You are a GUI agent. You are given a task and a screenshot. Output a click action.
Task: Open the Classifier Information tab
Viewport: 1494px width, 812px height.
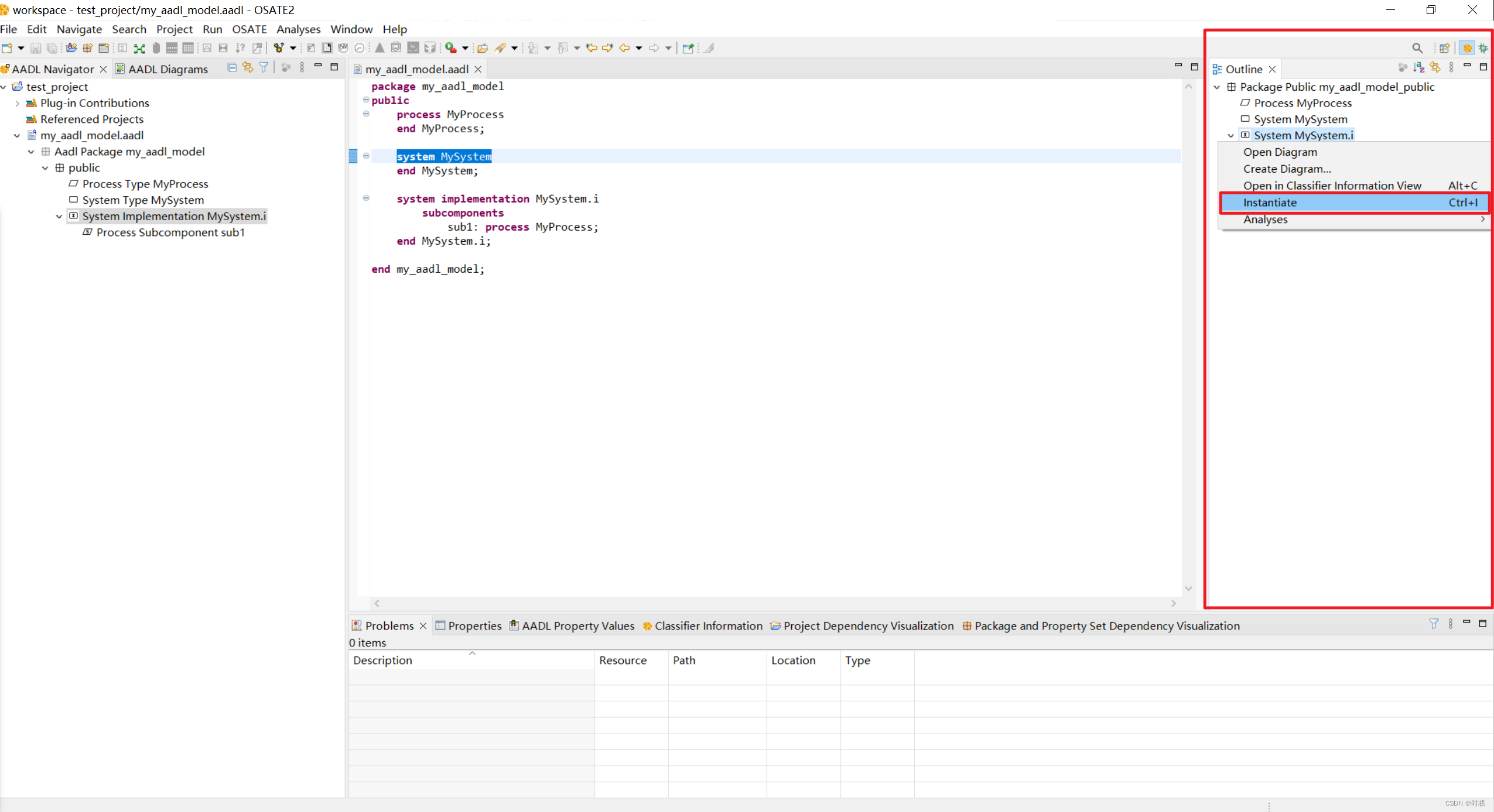coord(707,626)
